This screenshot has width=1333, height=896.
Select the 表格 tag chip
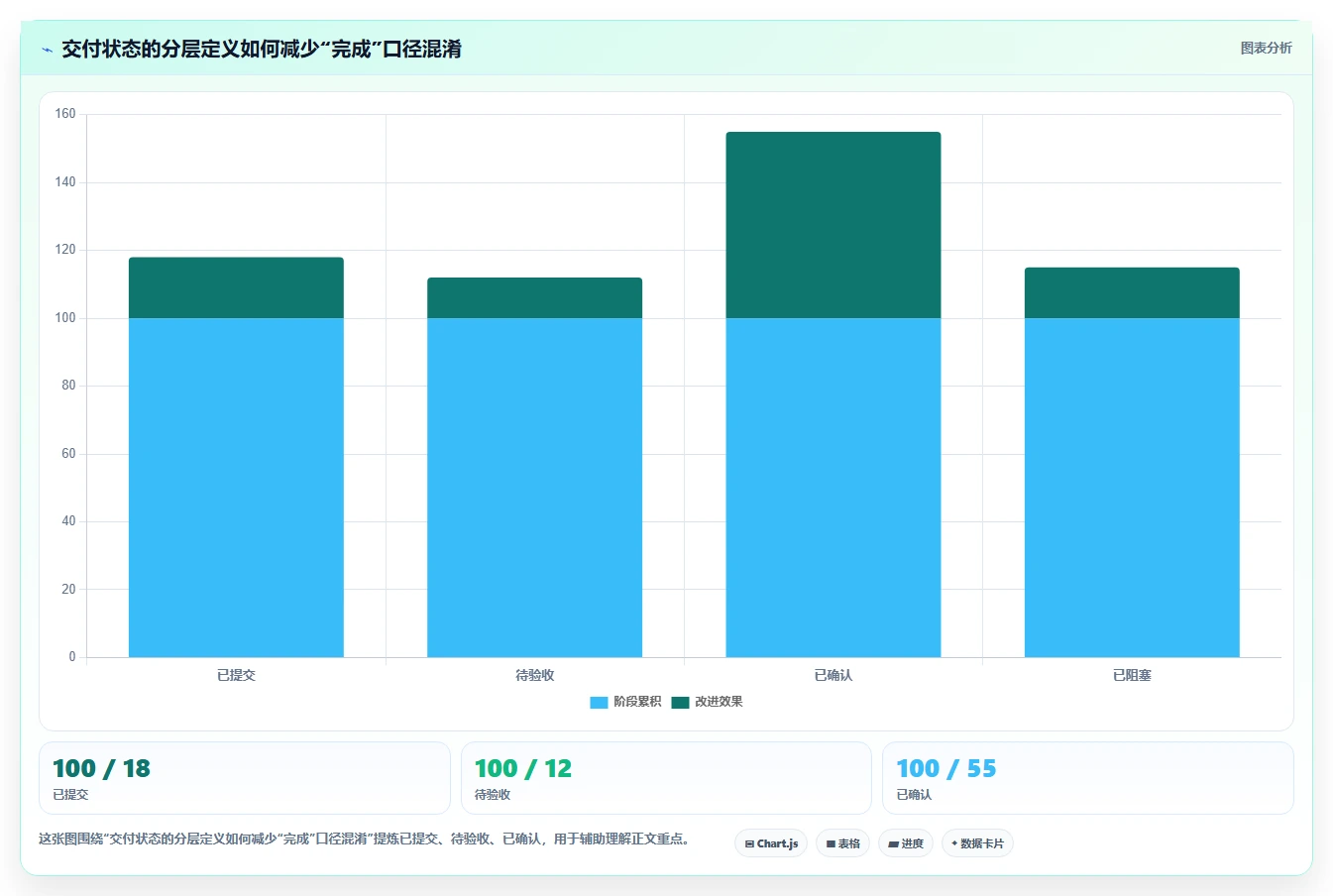pyautogui.click(x=842, y=843)
